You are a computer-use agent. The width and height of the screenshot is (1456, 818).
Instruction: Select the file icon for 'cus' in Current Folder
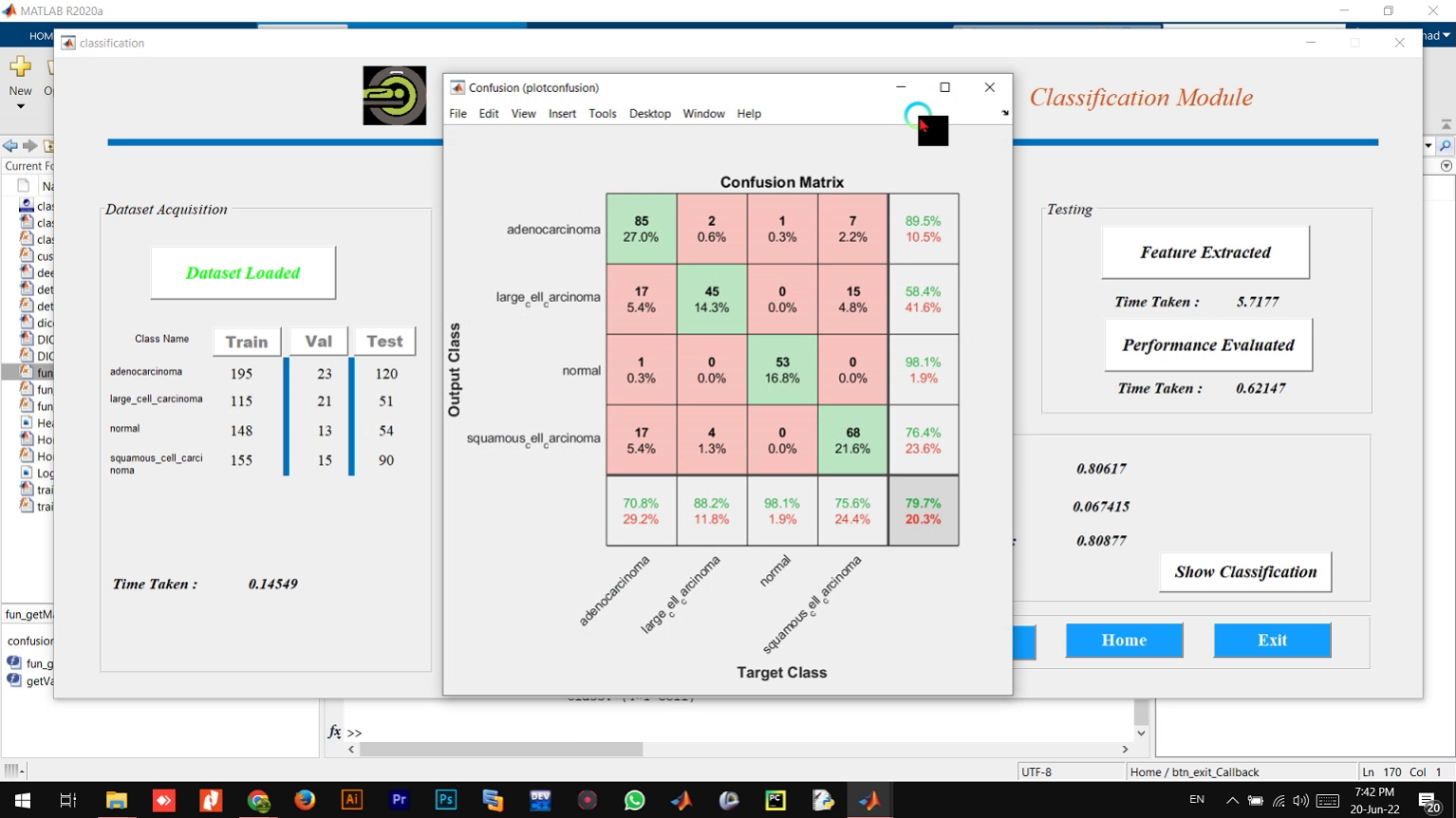pyautogui.click(x=27, y=255)
